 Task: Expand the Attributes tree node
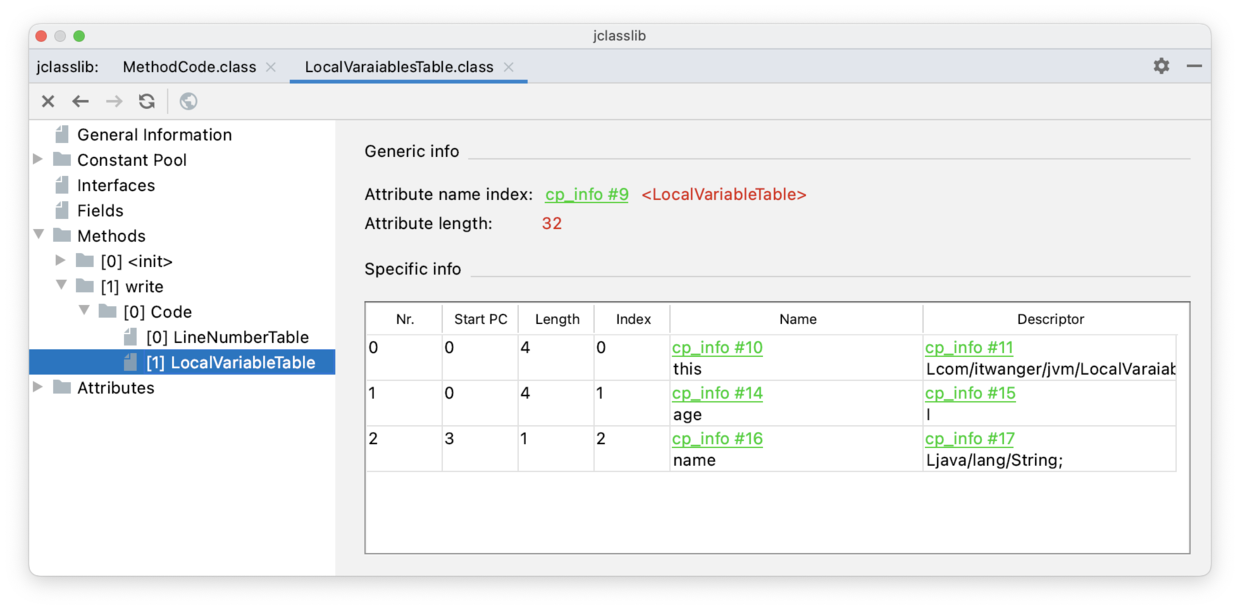pos(38,388)
